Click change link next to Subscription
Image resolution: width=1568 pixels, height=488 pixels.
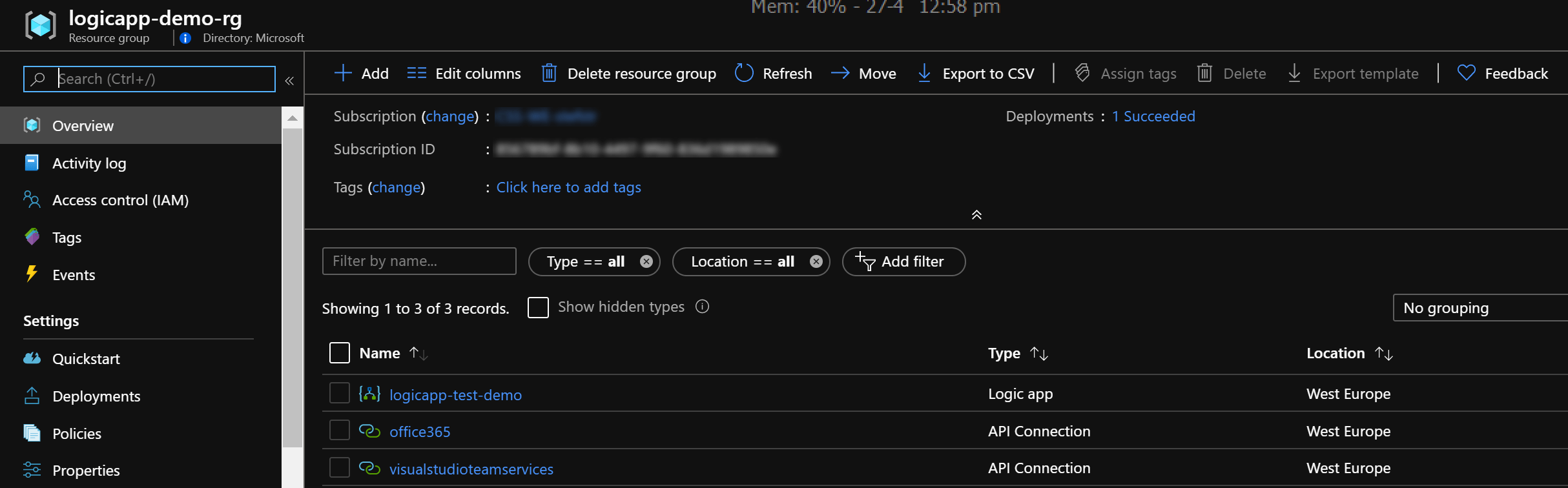click(x=450, y=116)
